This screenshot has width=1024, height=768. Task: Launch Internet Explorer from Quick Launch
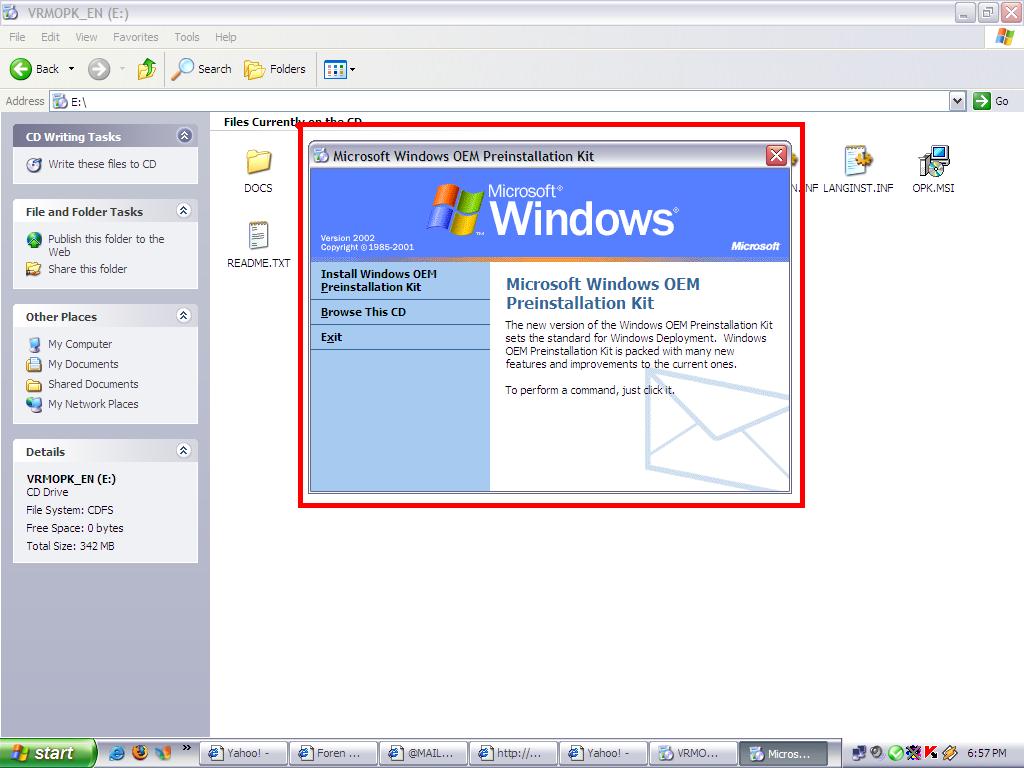click(117, 753)
